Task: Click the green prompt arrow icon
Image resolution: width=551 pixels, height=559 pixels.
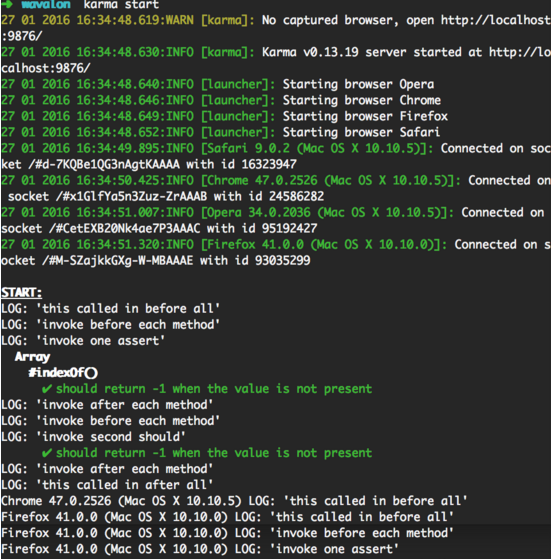Action: (7, 4)
